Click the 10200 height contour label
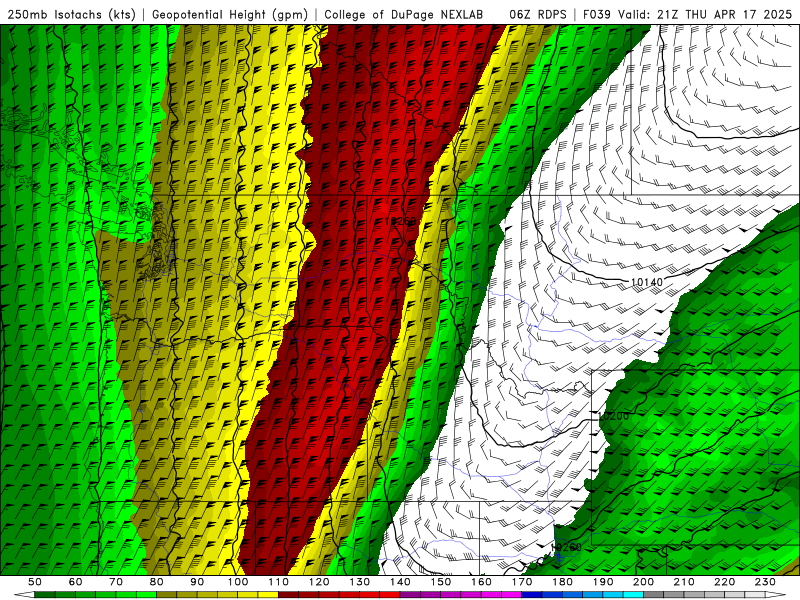Image resolution: width=800 pixels, height=600 pixels. tap(614, 416)
